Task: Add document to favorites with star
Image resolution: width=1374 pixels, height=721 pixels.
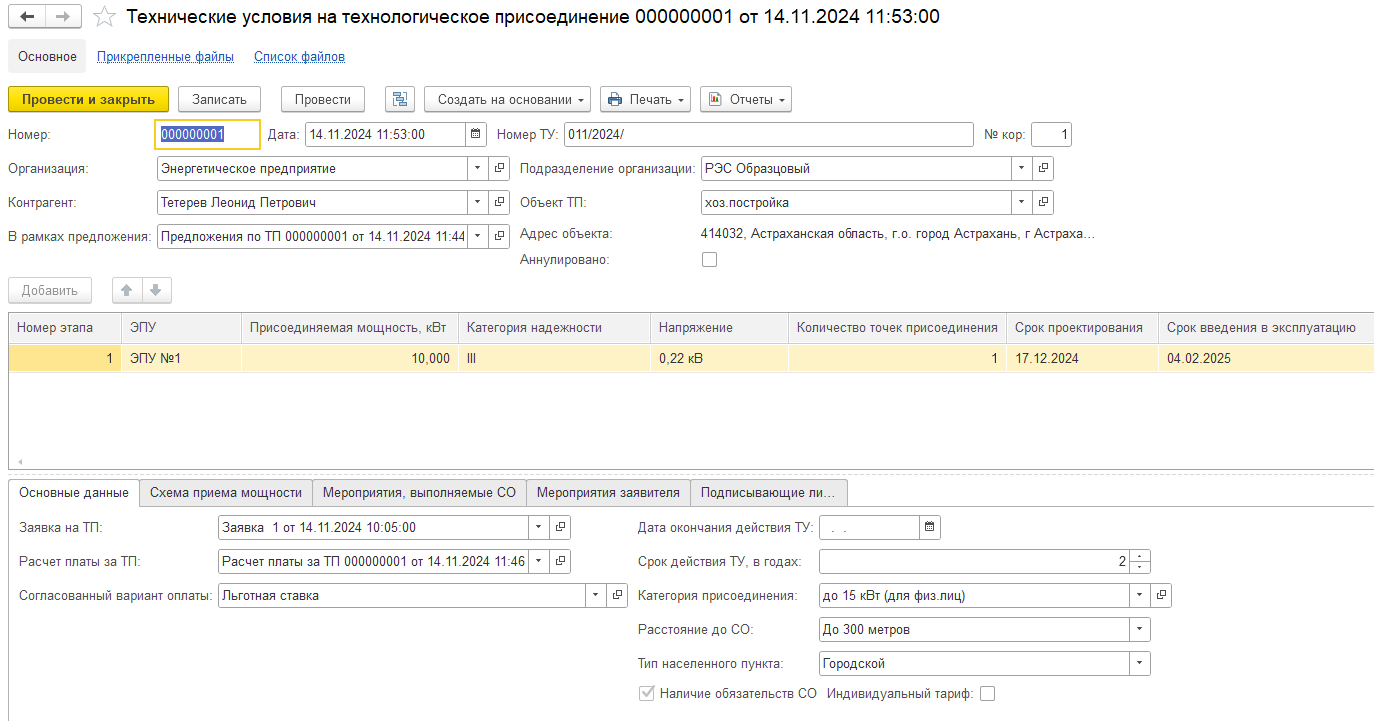Action: tap(104, 17)
